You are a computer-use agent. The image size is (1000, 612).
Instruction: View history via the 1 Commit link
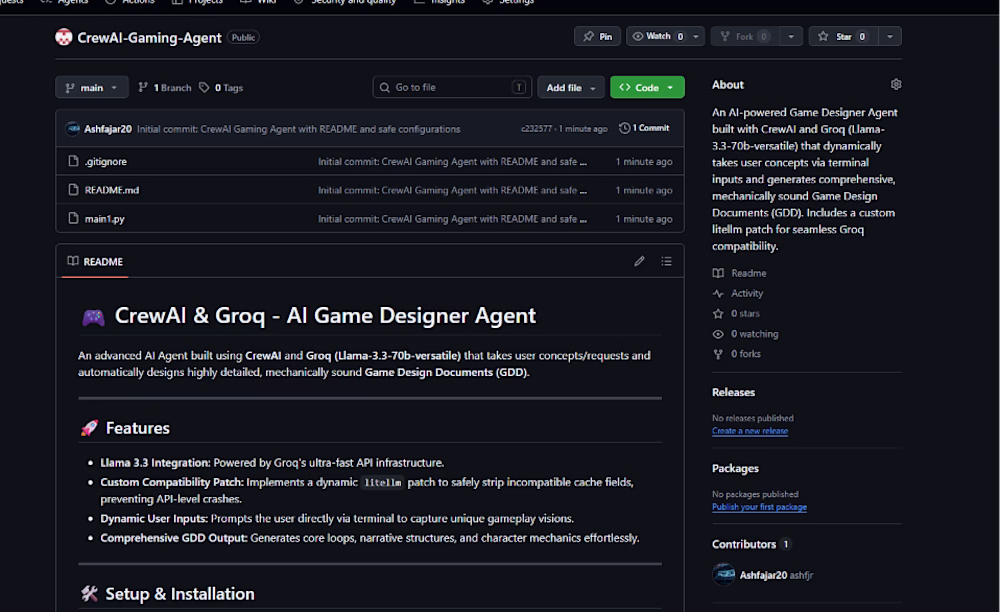[644, 128]
